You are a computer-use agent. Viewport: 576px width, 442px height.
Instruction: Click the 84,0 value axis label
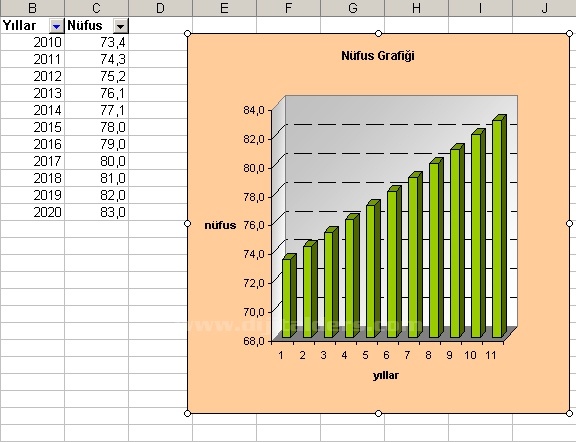(254, 110)
